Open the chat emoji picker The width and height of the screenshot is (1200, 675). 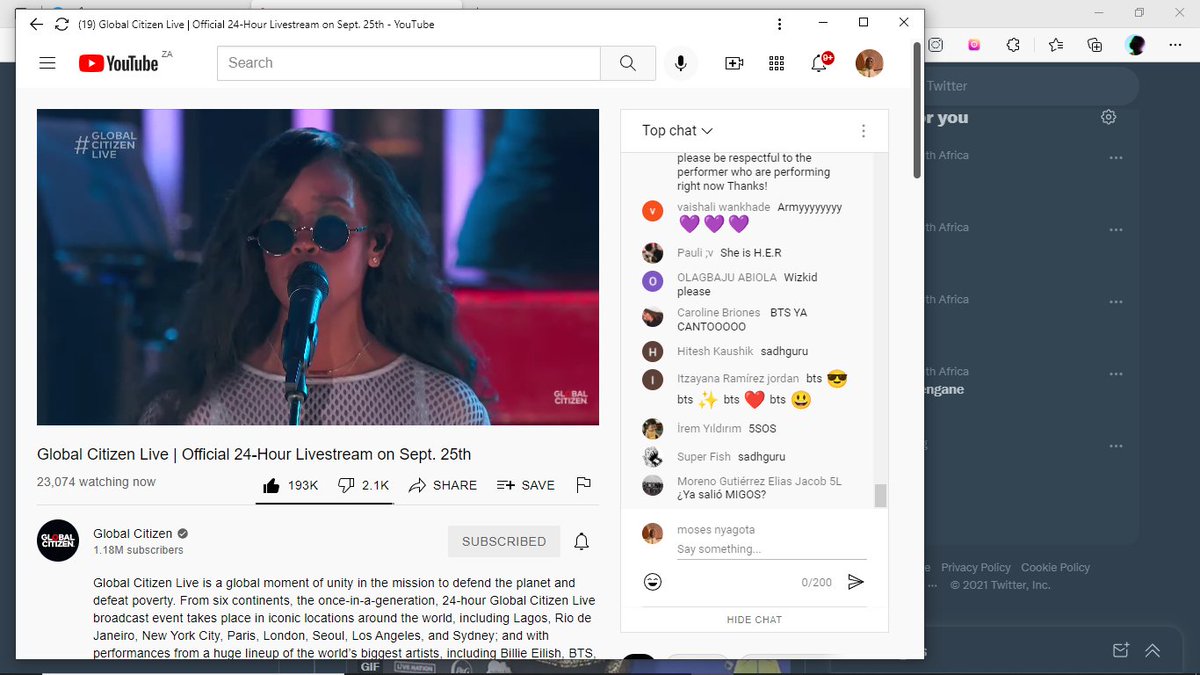pyautogui.click(x=653, y=581)
